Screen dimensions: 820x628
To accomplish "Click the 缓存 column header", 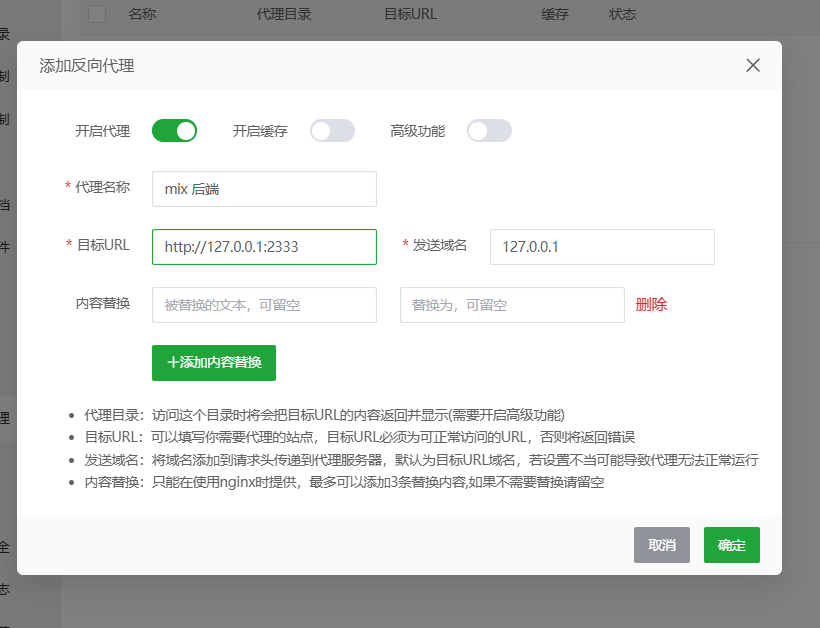I will (x=555, y=14).
